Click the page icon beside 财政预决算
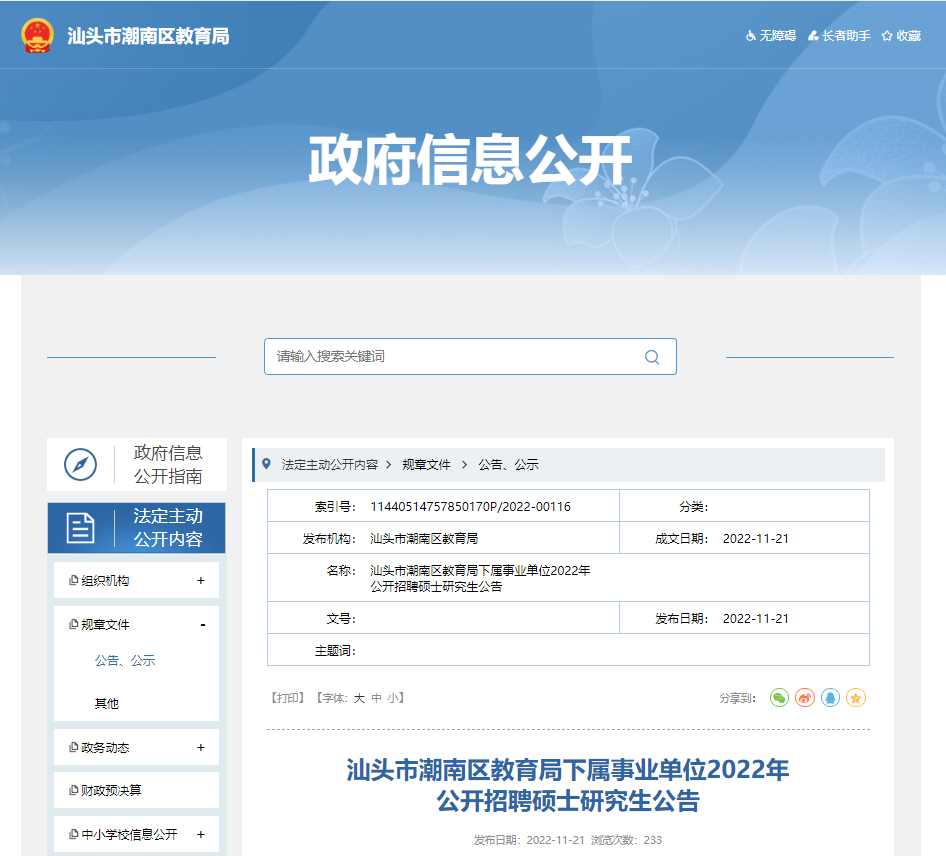Viewport: 946px width, 856px height. click(x=74, y=790)
